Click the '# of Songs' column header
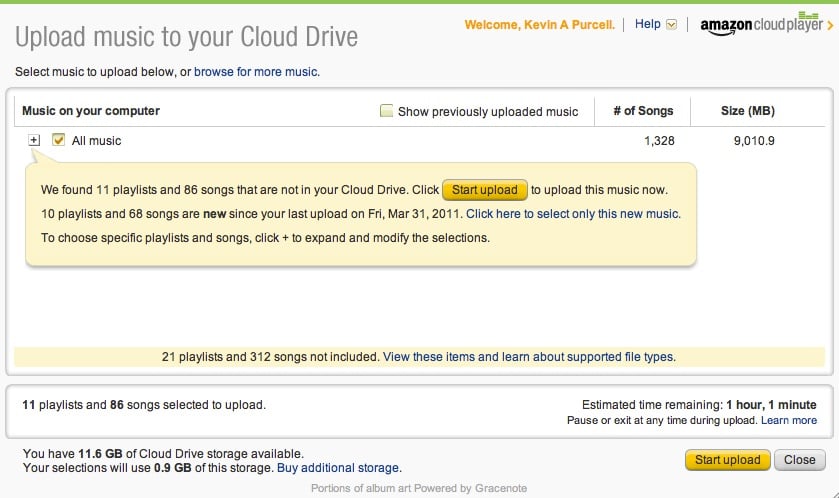Viewport: 839px width, 498px height. (643, 111)
